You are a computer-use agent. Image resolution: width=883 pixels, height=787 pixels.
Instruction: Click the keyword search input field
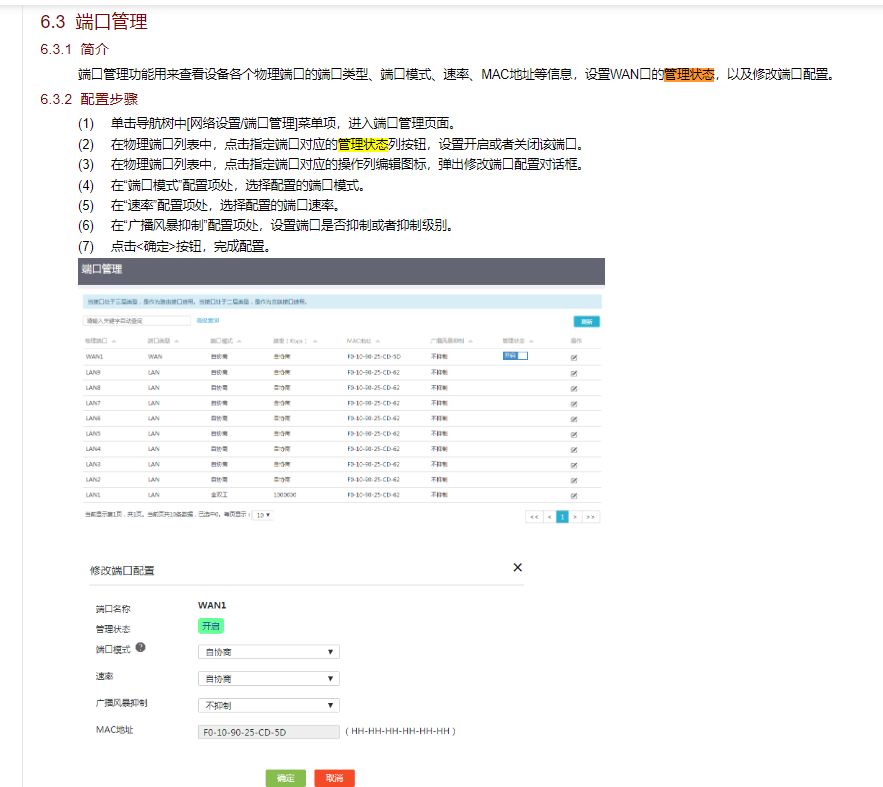point(137,321)
